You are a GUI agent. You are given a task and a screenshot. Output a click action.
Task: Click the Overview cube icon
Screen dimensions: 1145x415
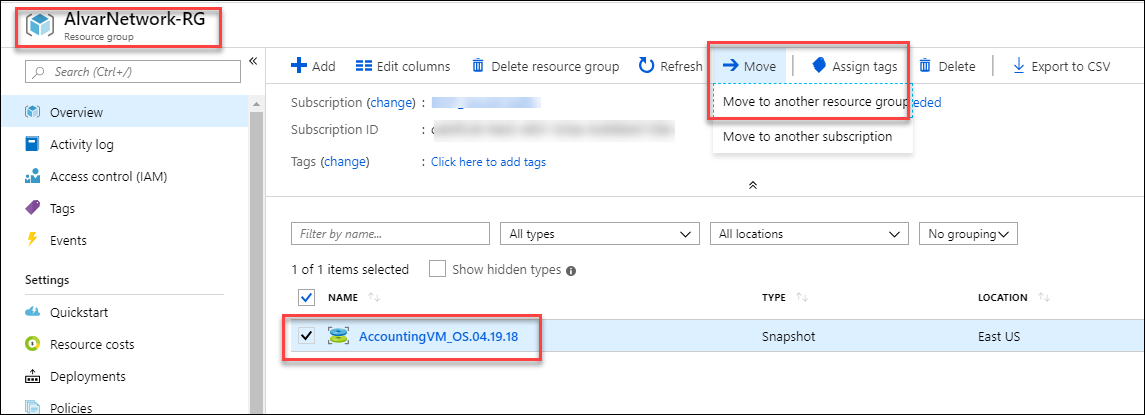pyautogui.click(x=32, y=113)
